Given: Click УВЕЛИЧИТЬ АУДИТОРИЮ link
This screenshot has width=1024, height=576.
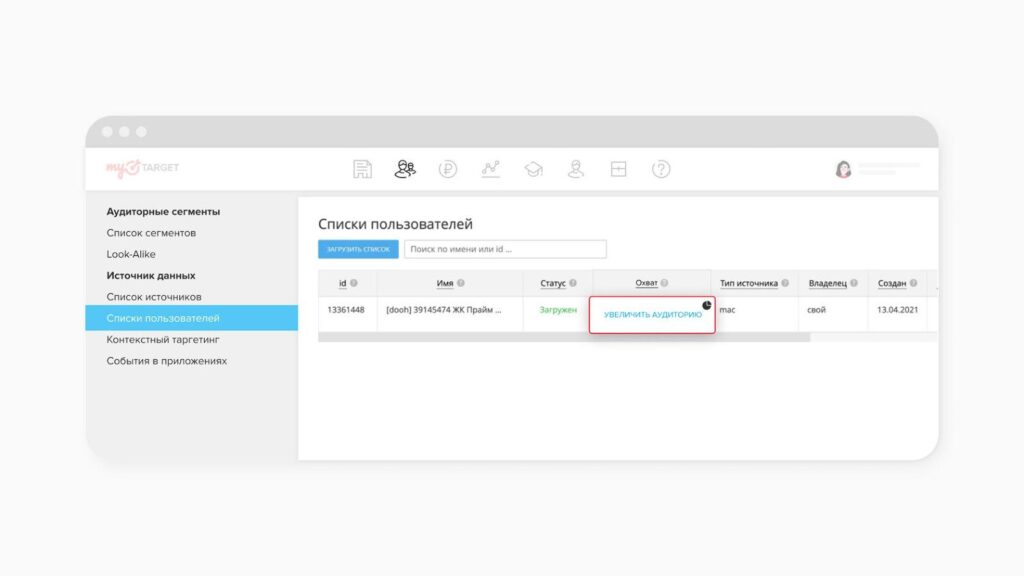Looking at the screenshot, I should click(652, 315).
